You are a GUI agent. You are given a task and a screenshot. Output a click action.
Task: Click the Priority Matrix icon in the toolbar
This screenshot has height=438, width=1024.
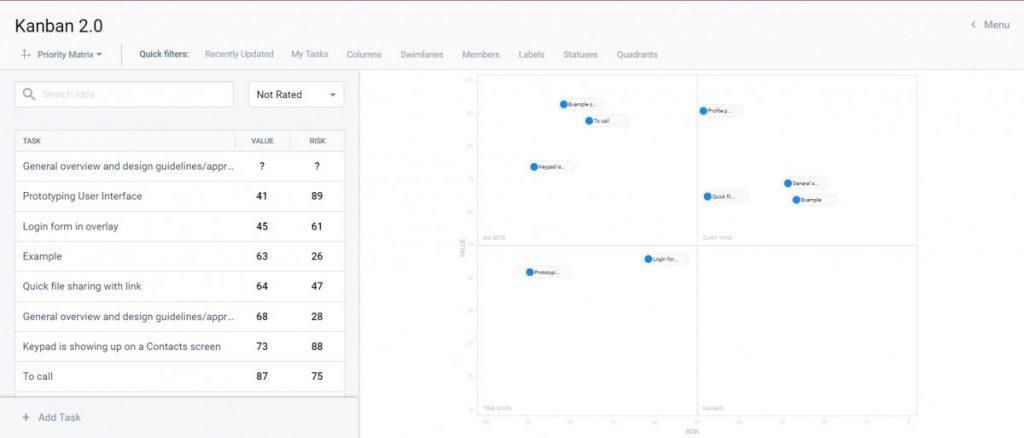click(x=26, y=54)
